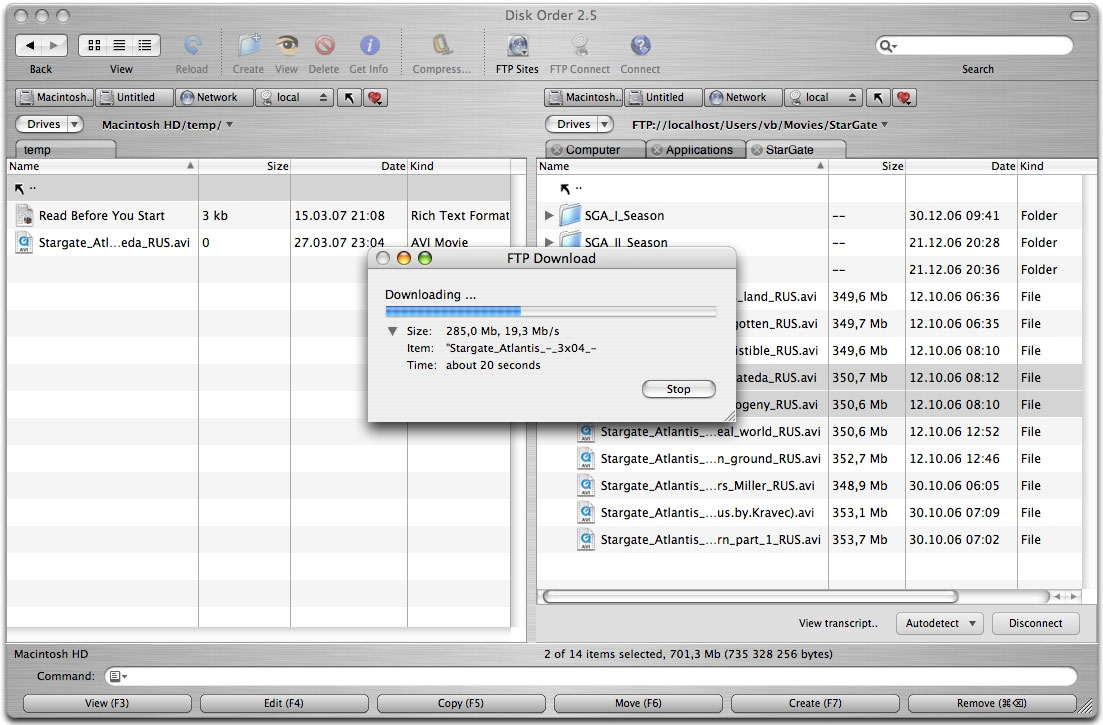Open right panel Drives dropdown
Image resolution: width=1103 pixels, height=725 pixels.
(x=579, y=124)
